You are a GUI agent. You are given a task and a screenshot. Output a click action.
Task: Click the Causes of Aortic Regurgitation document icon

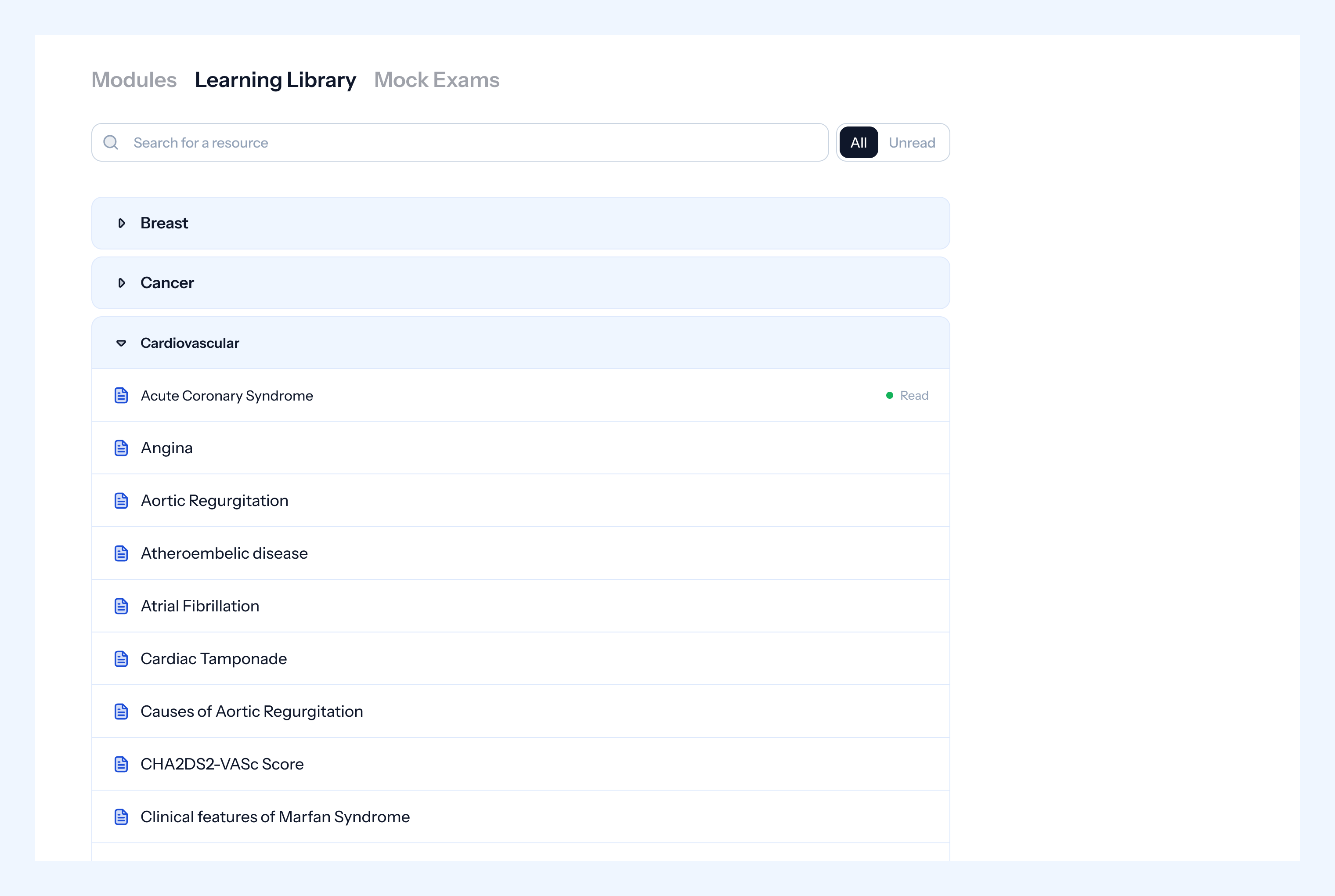pyautogui.click(x=121, y=712)
